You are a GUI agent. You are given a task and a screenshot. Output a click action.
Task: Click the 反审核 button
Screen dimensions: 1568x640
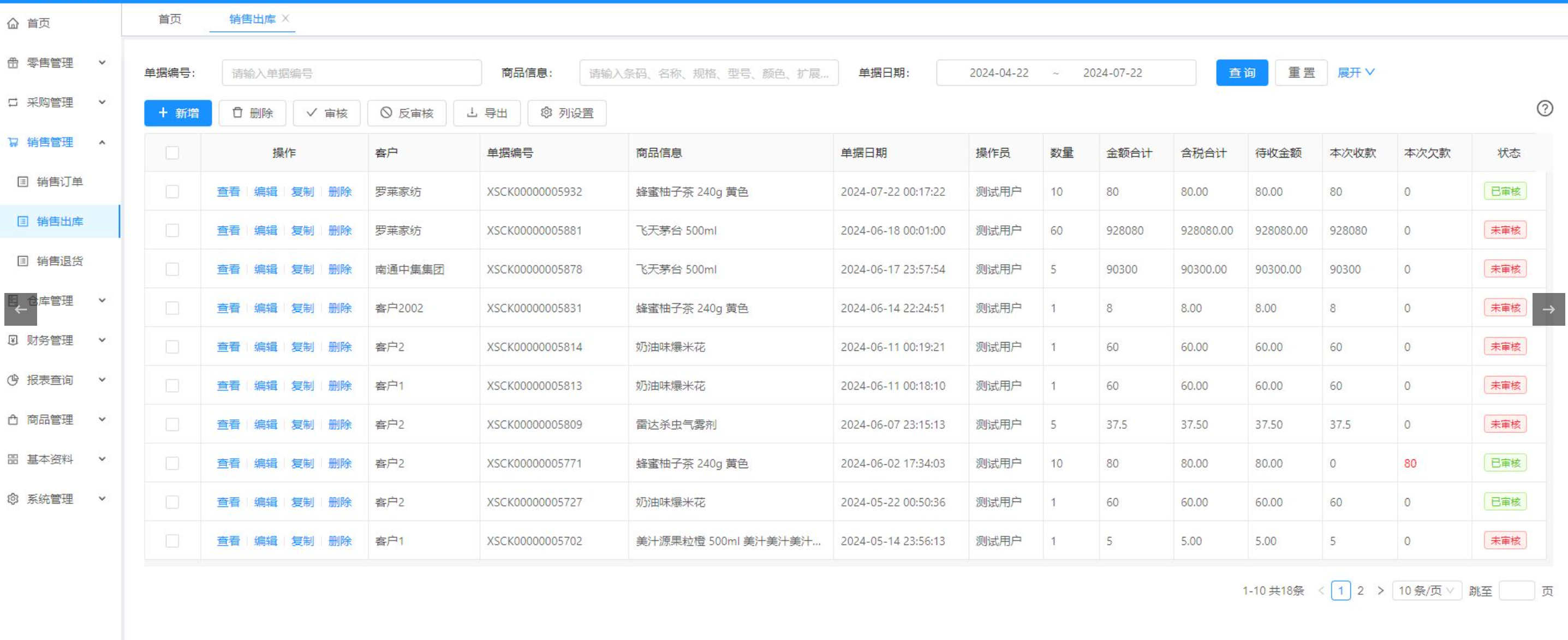[407, 113]
